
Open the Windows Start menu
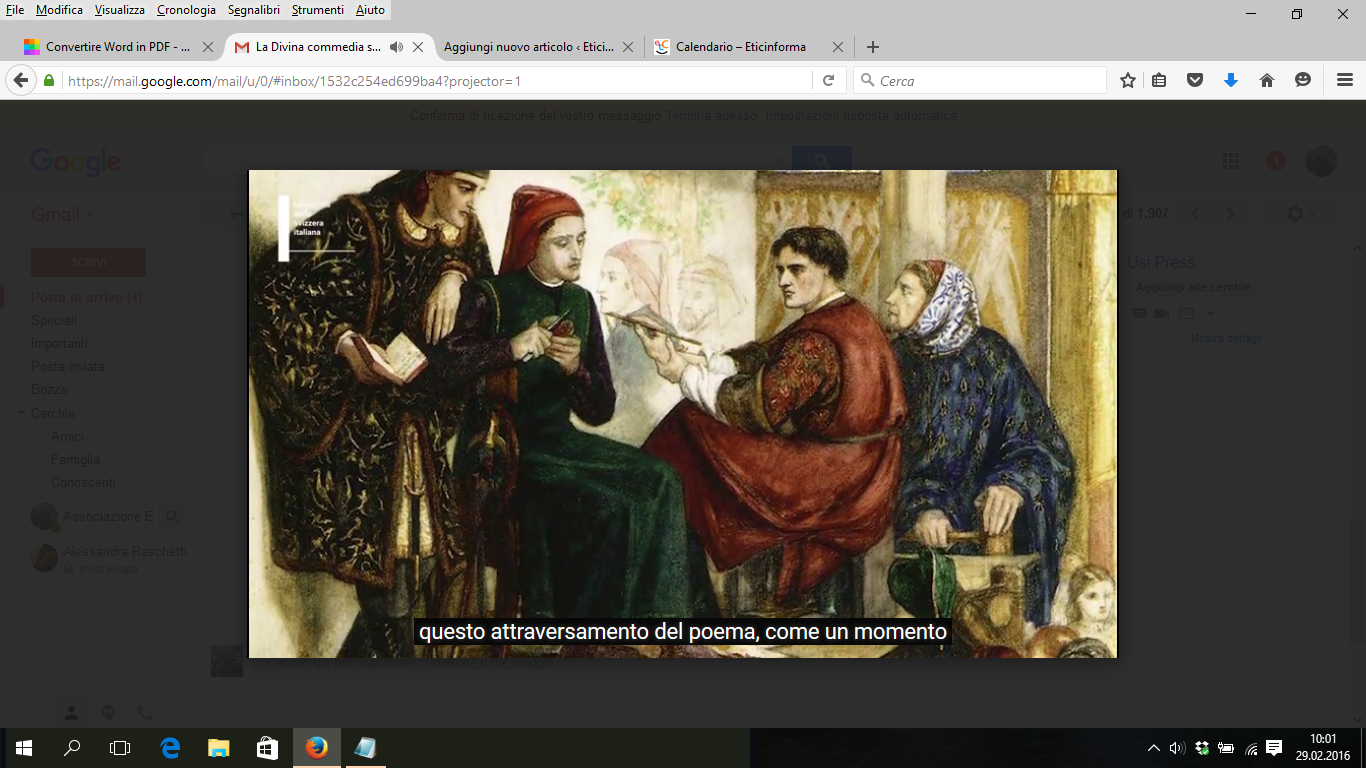point(24,748)
